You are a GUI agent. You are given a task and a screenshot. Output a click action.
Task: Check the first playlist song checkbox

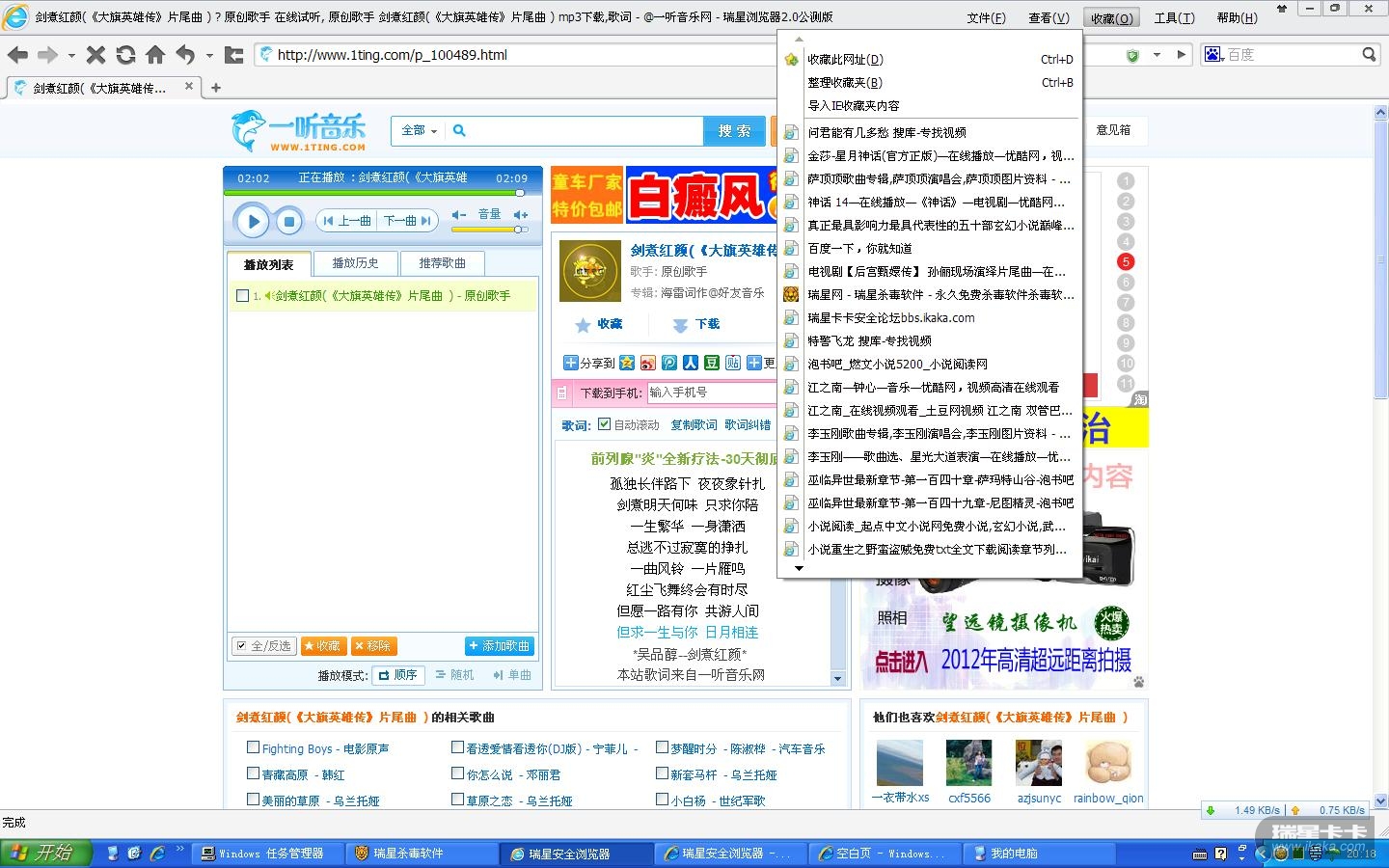point(243,296)
